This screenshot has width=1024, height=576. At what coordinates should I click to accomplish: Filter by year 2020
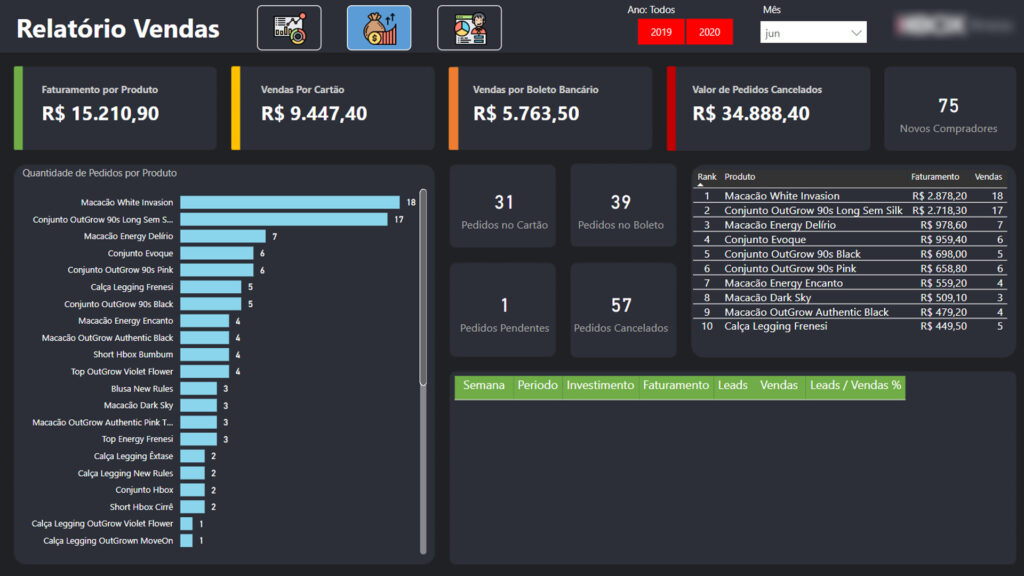709,32
